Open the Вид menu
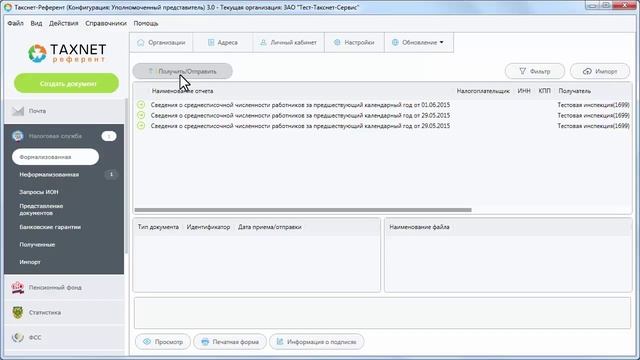The image size is (640, 360). 36,23
